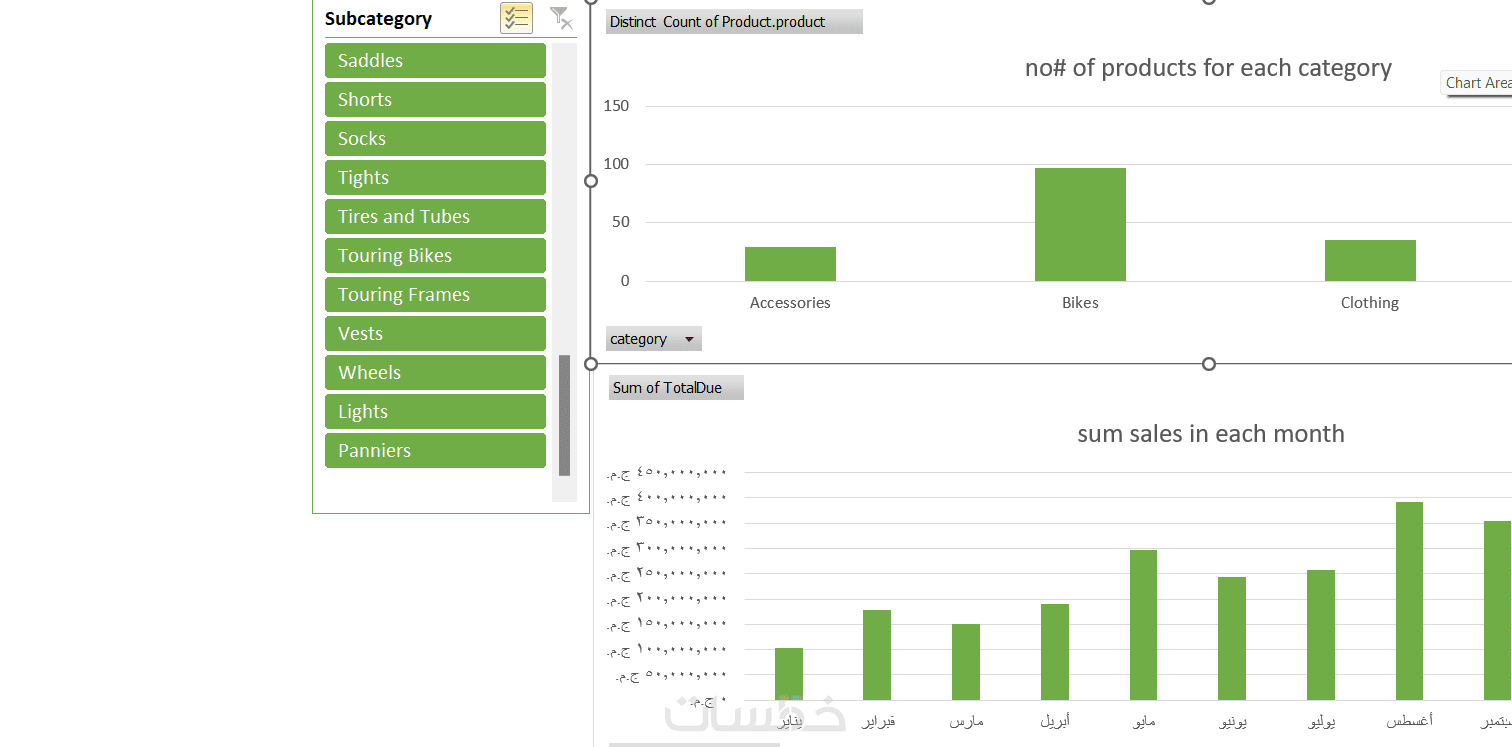This screenshot has width=1512, height=747.
Task: Click the Subcategory slicer scrollbar thumb
Action: pyautogui.click(x=564, y=415)
